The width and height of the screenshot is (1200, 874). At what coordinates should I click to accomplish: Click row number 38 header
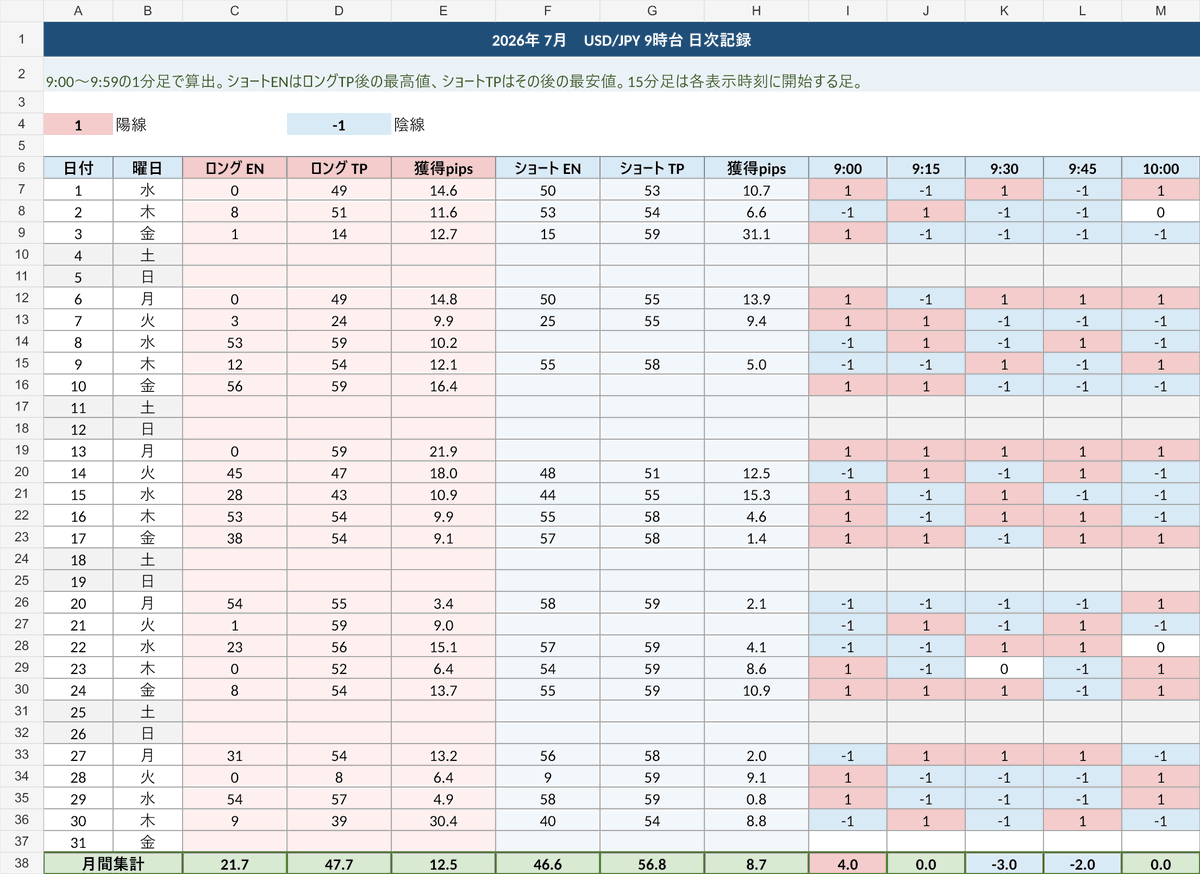pos(21,863)
